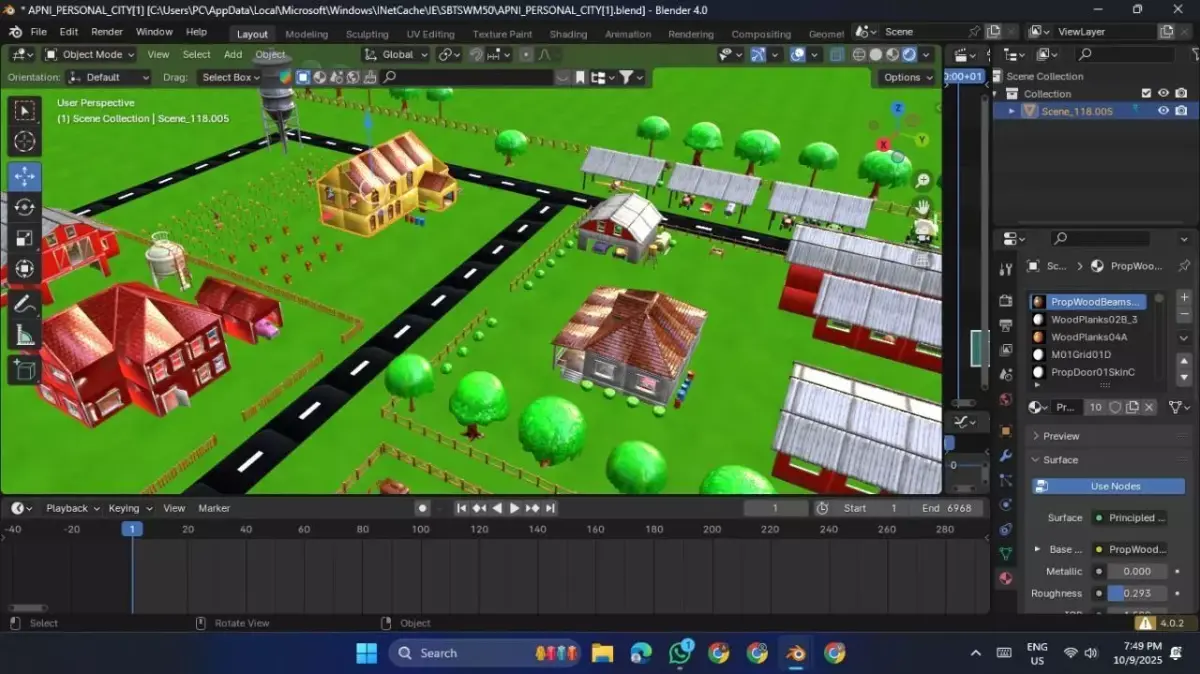The height and width of the screenshot is (674, 1200).
Task: Pin the properties editor context
Action: point(1184,266)
